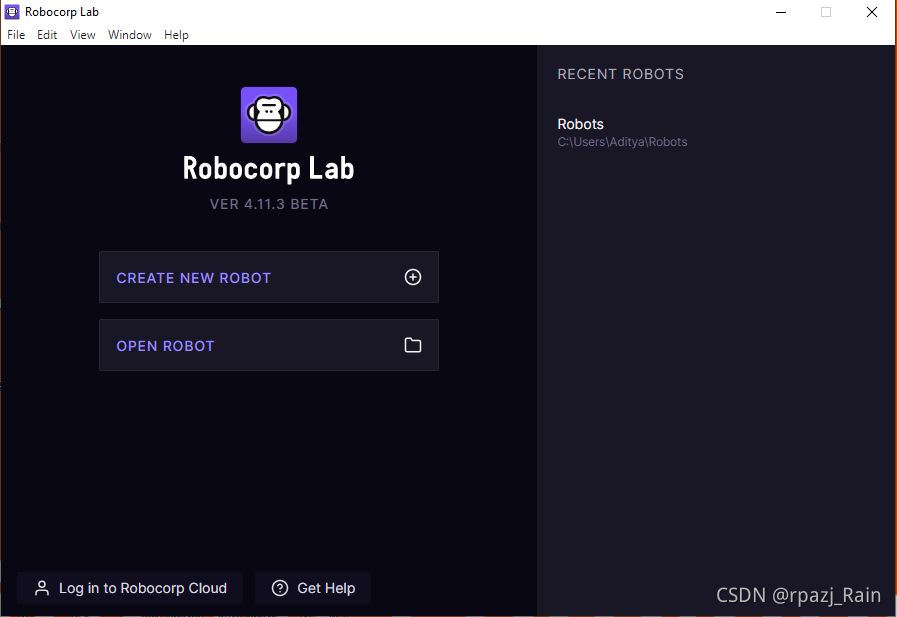Viewport: 897px width, 617px height.
Task: Click the Robocorp Lab title bar app icon
Action: (x=12, y=11)
